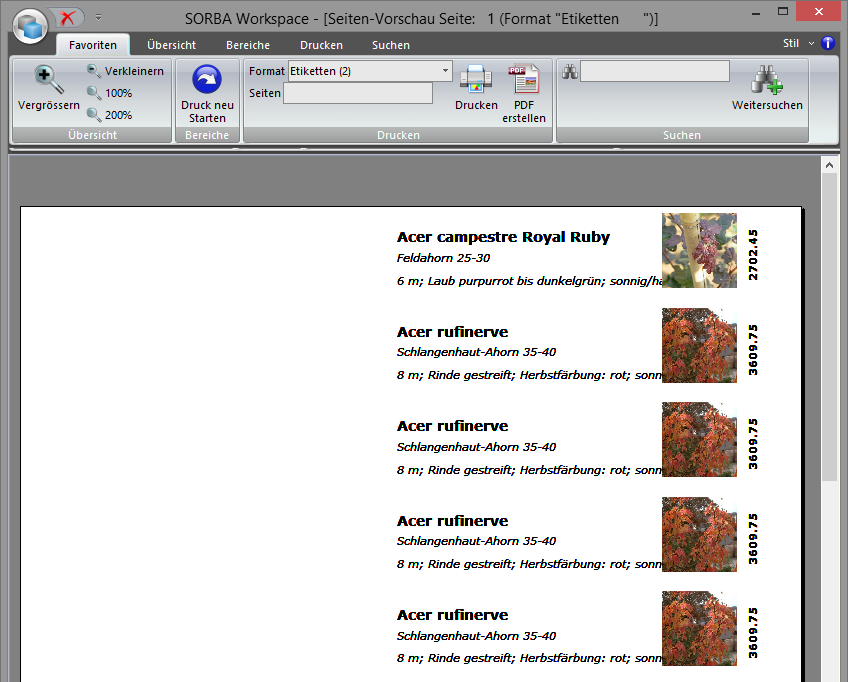Set zoom to 200%
The height and width of the screenshot is (682, 848).
point(110,115)
